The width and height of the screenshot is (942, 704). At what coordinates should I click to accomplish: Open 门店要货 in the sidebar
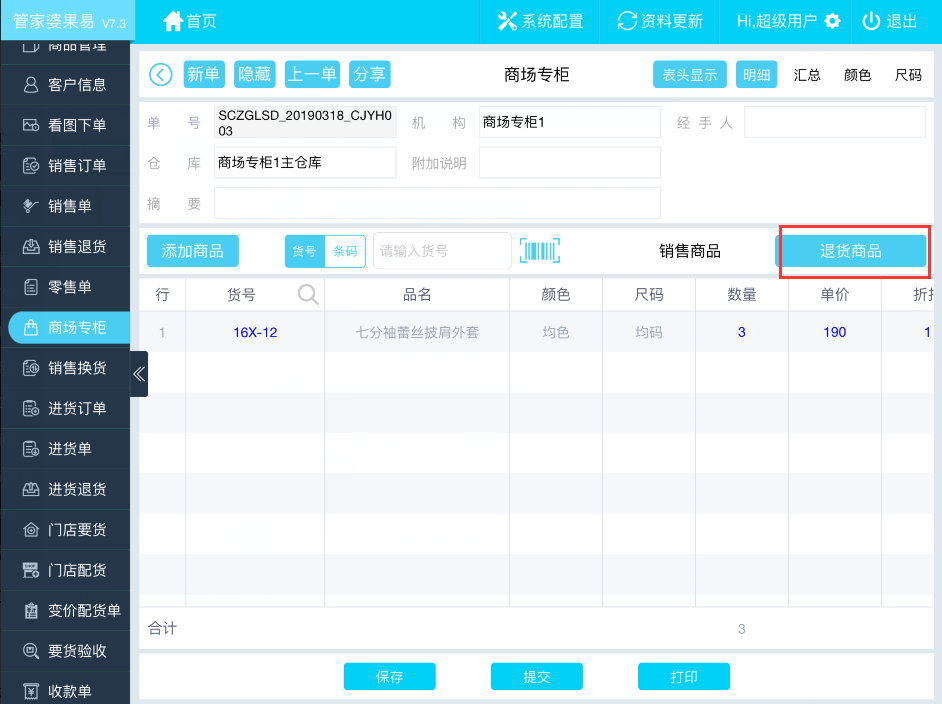65,530
